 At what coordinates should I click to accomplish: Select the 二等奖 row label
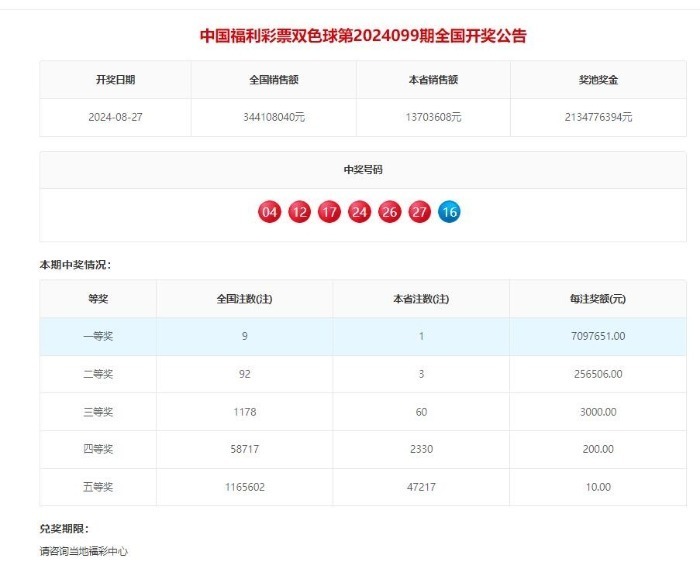click(98, 374)
